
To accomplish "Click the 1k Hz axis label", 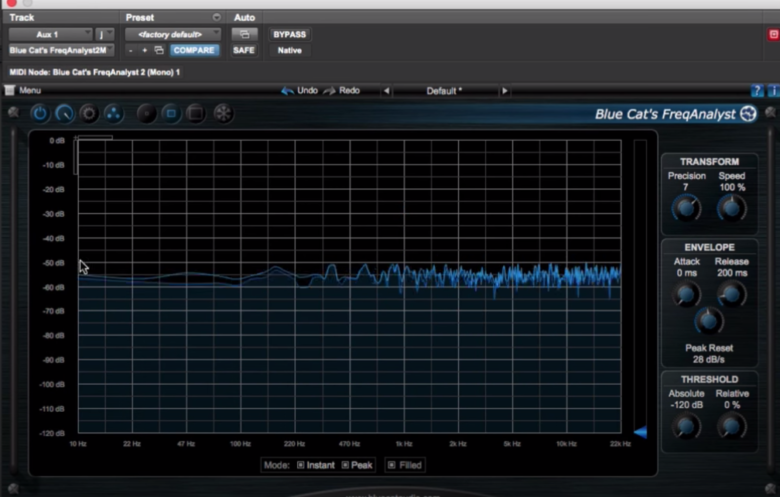I will point(404,444).
